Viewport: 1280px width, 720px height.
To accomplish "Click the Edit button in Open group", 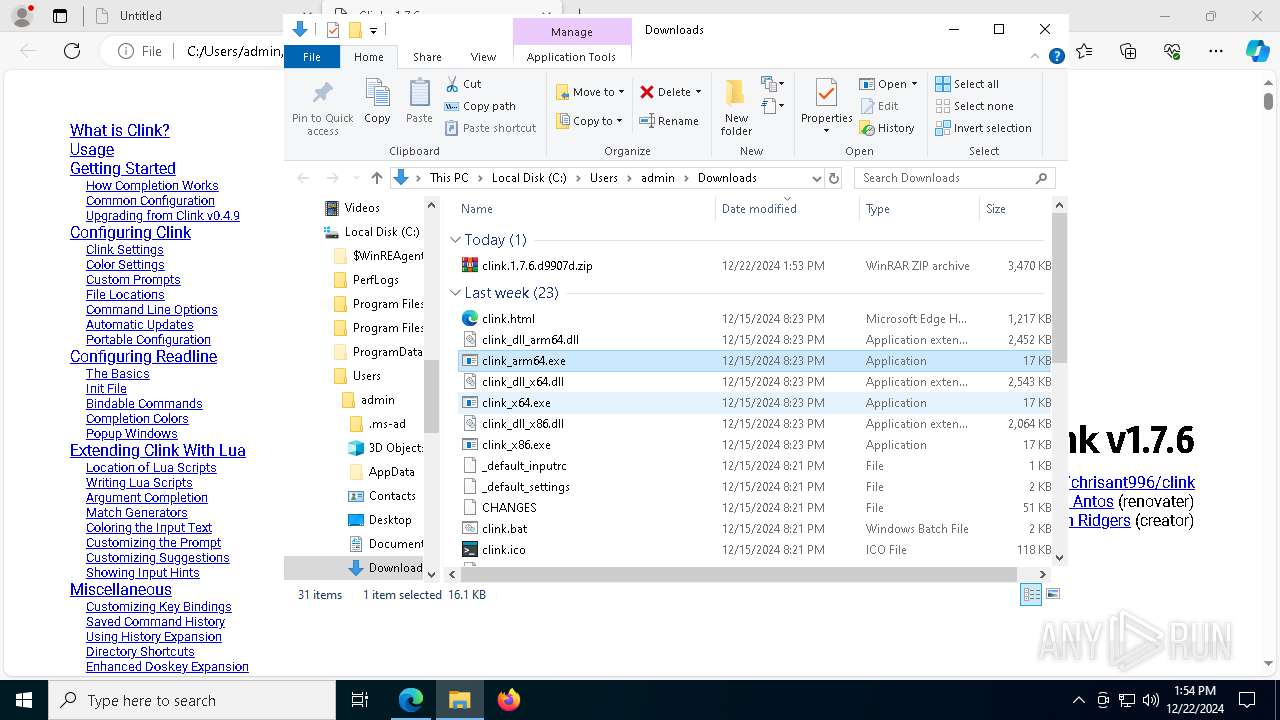I will tap(879, 106).
